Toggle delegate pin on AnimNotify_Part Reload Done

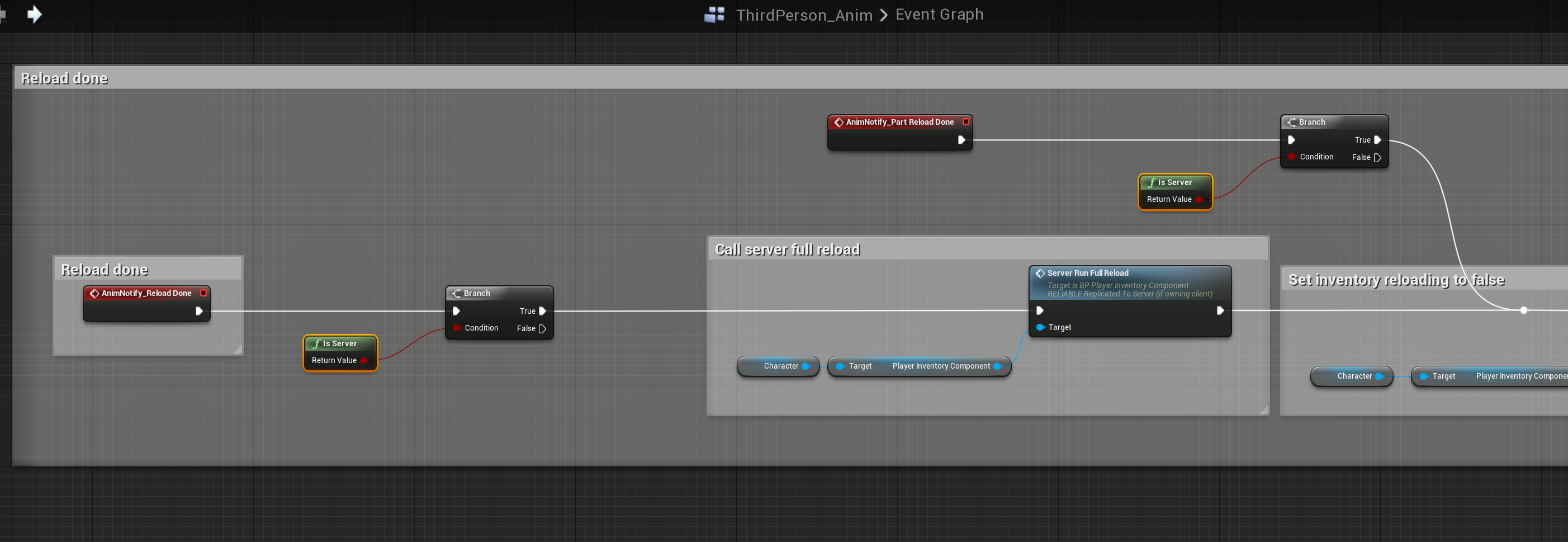(965, 122)
